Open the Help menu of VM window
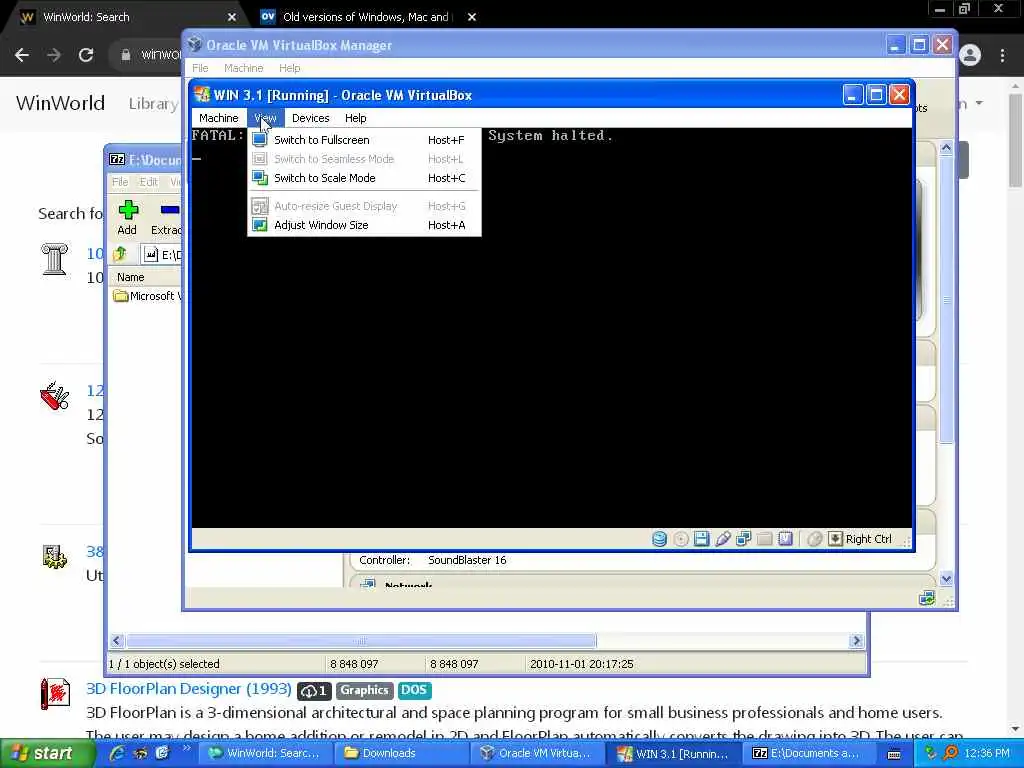Image resolution: width=1024 pixels, height=768 pixels. [356, 118]
